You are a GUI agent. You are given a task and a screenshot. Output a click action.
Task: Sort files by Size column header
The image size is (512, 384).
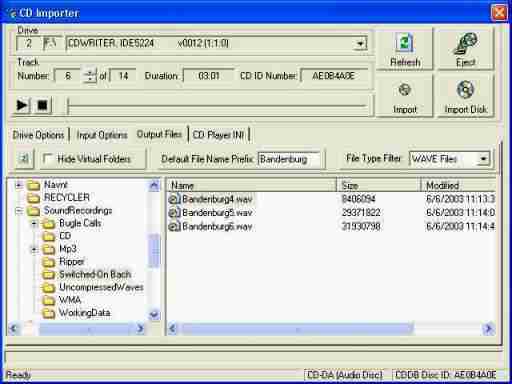(x=379, y=185)
